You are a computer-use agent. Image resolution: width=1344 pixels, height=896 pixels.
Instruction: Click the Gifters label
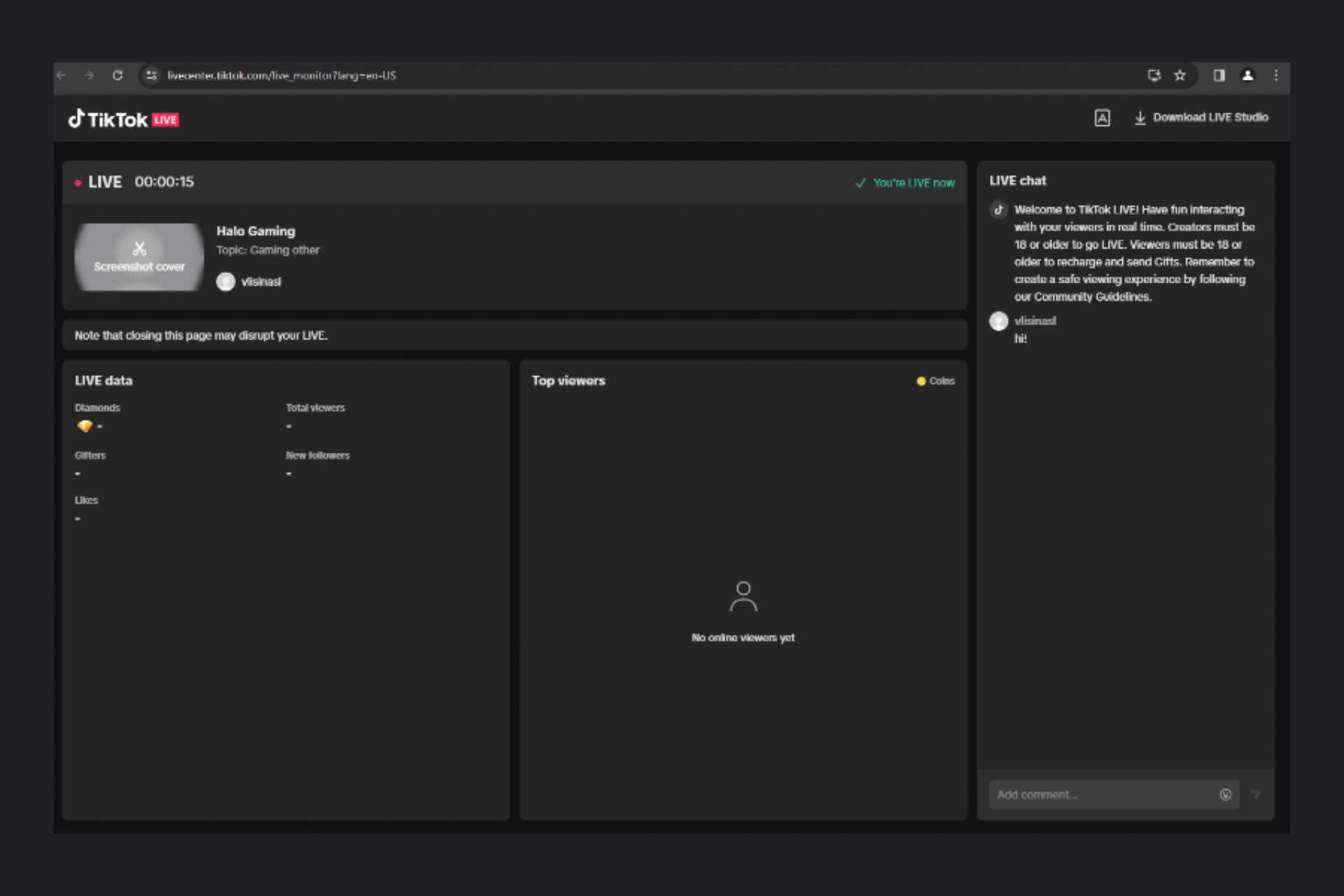90,455
